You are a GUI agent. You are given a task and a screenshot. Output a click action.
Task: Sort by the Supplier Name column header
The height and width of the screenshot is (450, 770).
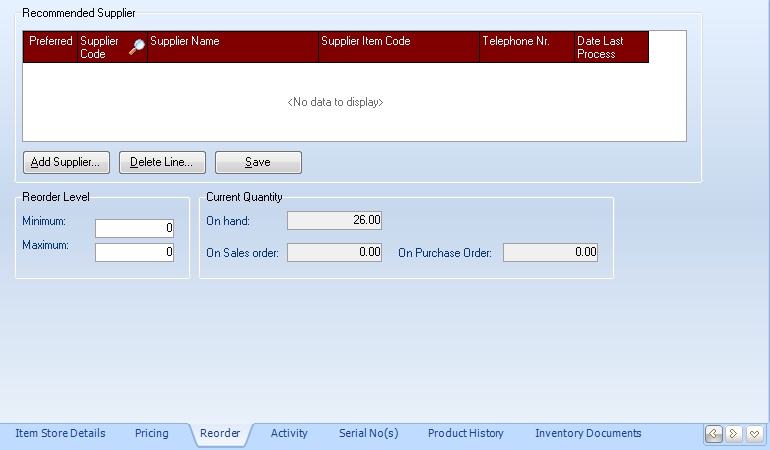pos(233,47)
